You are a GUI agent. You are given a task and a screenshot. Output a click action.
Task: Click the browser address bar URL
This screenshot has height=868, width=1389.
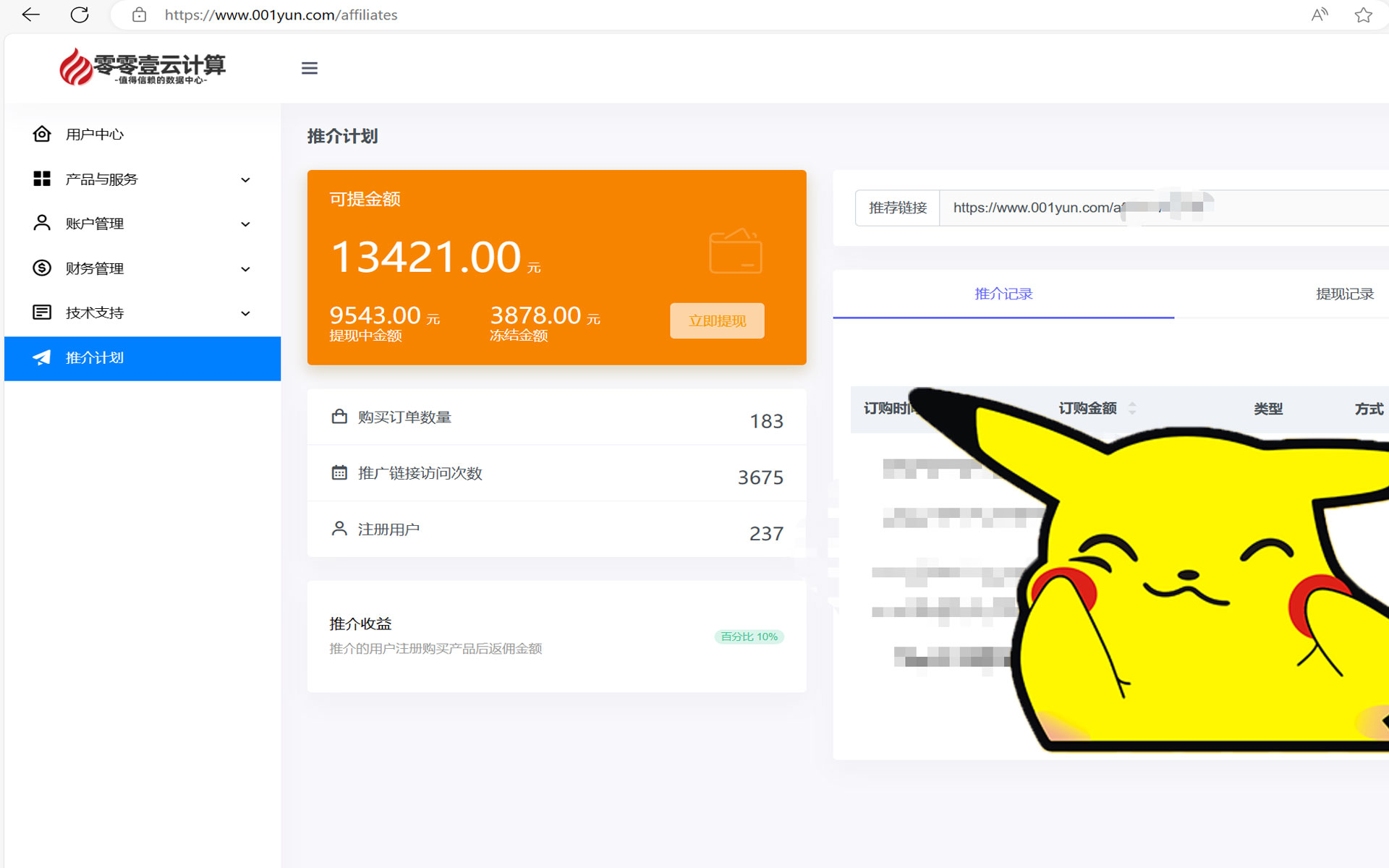281,14
